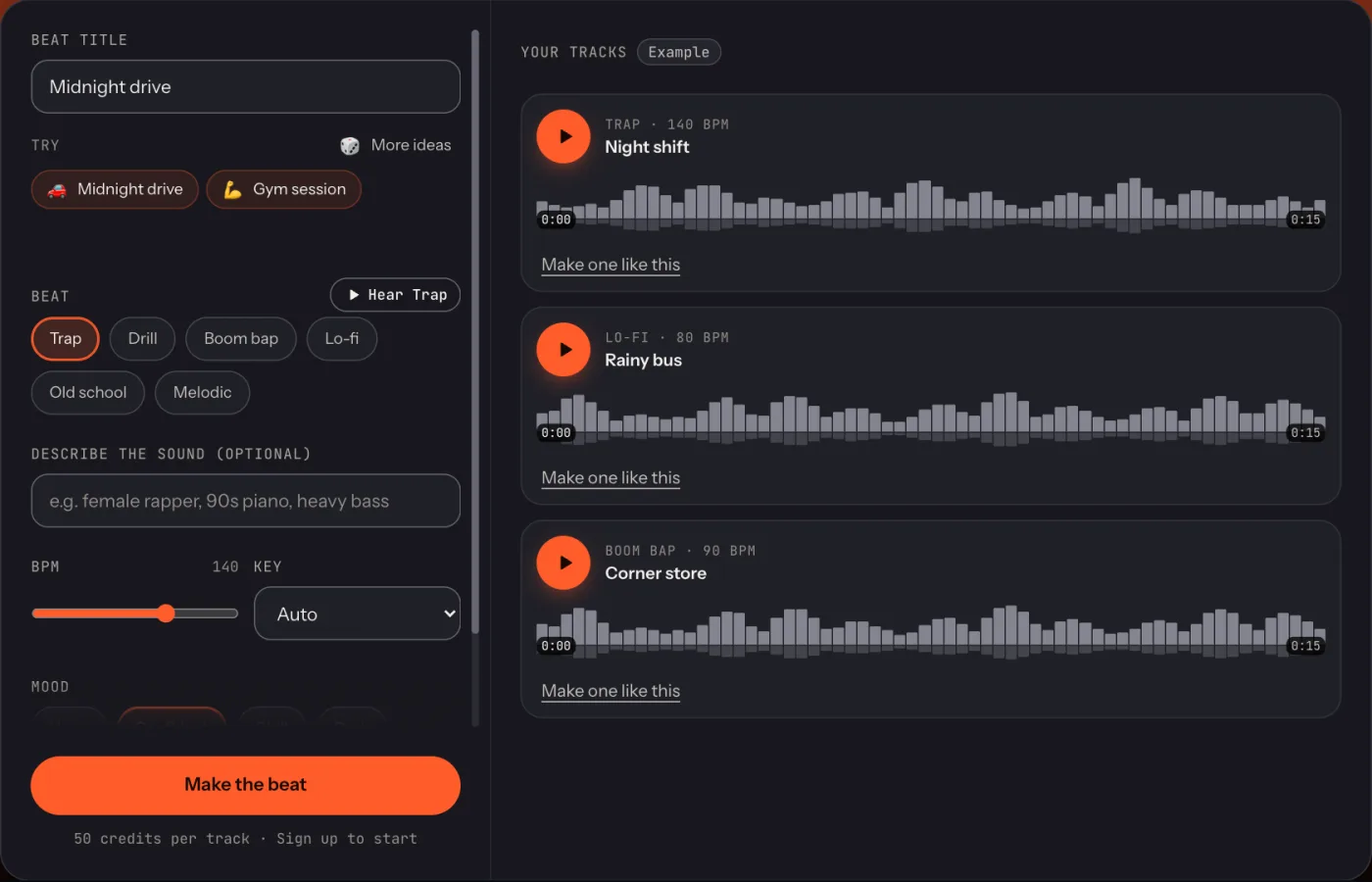Apply the Midnight drive suggestion chip
Viewport: 1372px width, 882px height.
115,189
